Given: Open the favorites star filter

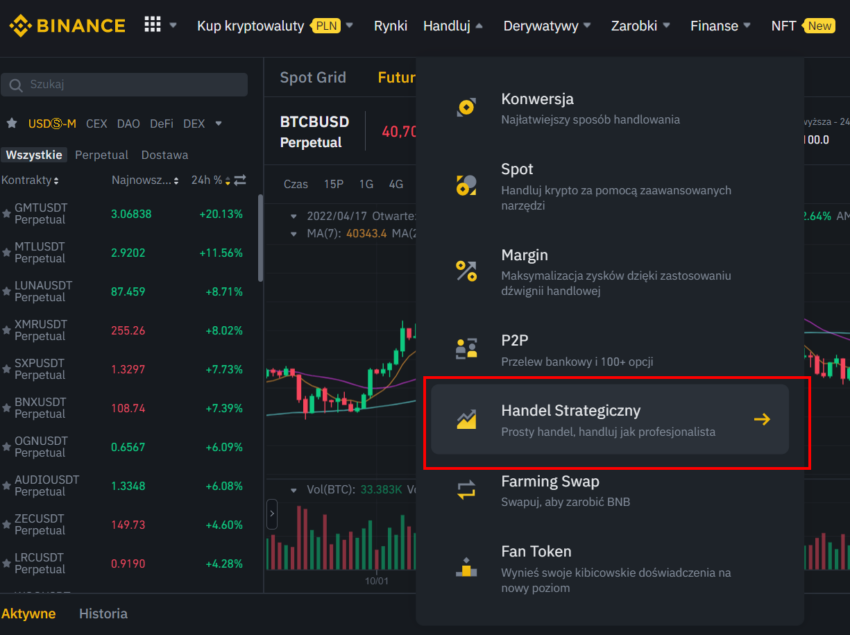Looking at the screenshot, I should [x=11, y=123].
